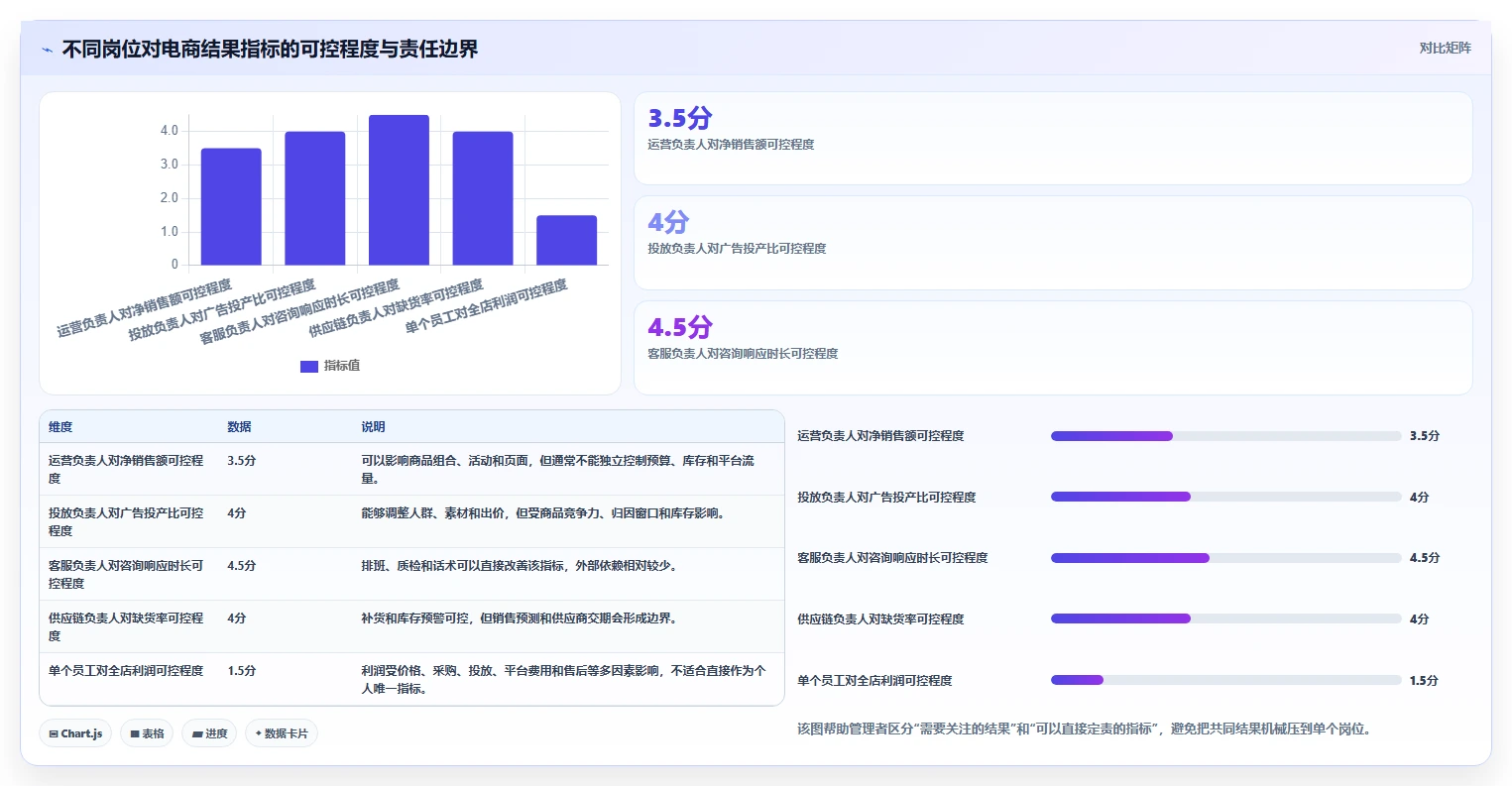Click description 利润受价格、采购、投放

tap(563, 680)
